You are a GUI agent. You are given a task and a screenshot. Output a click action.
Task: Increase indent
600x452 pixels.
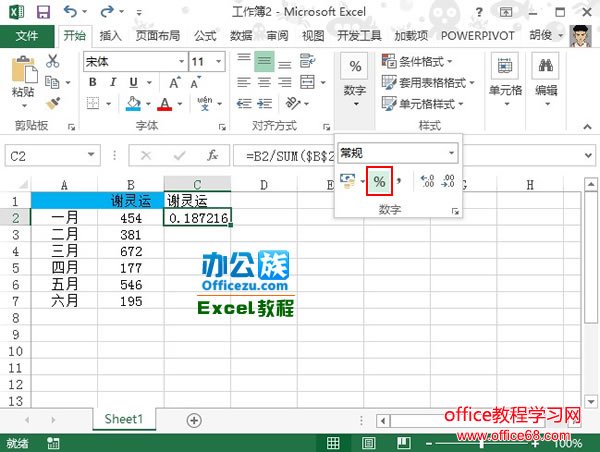(264, 103)
